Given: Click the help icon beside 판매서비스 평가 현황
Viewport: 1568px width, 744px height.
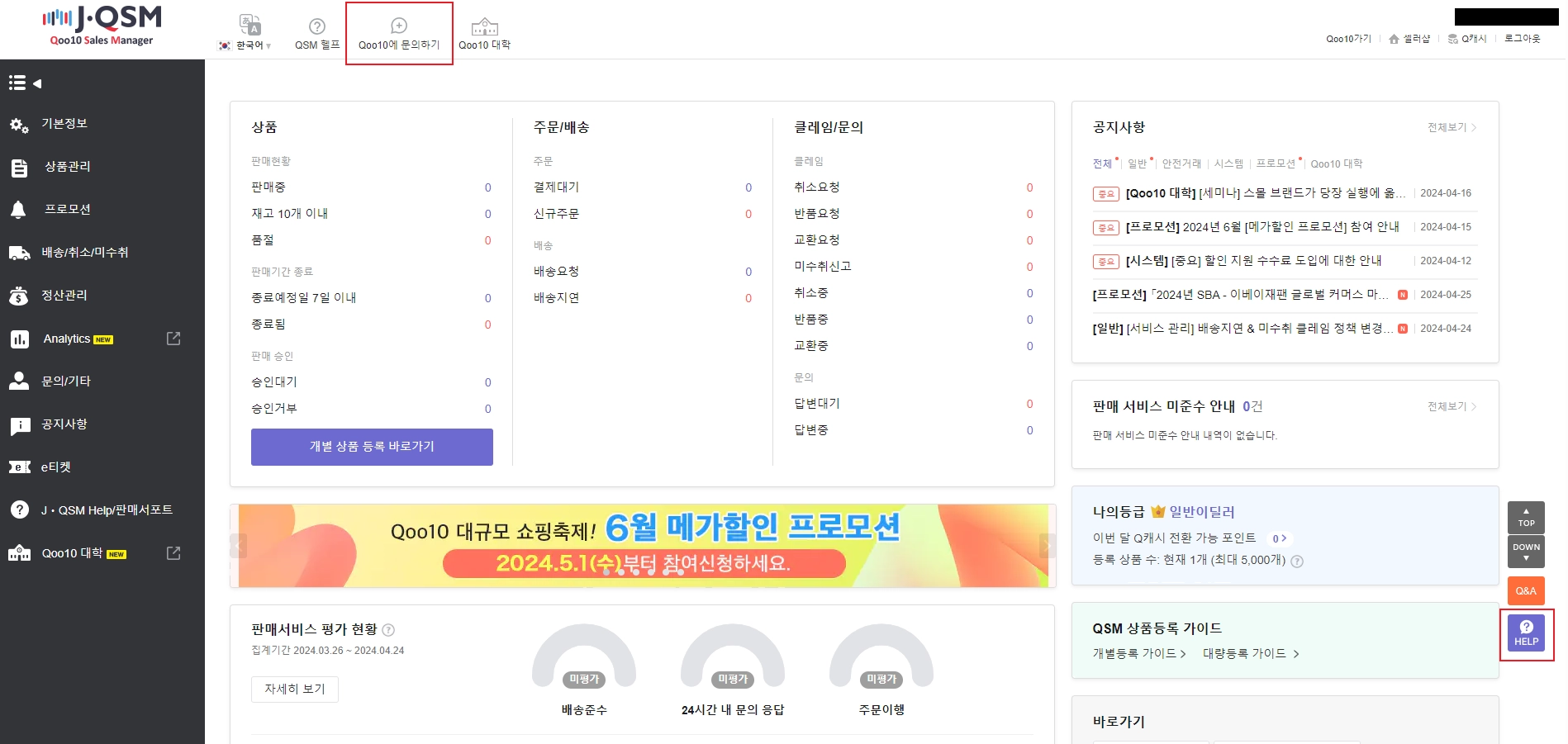Looking at the screenshot, I should 388,630.
